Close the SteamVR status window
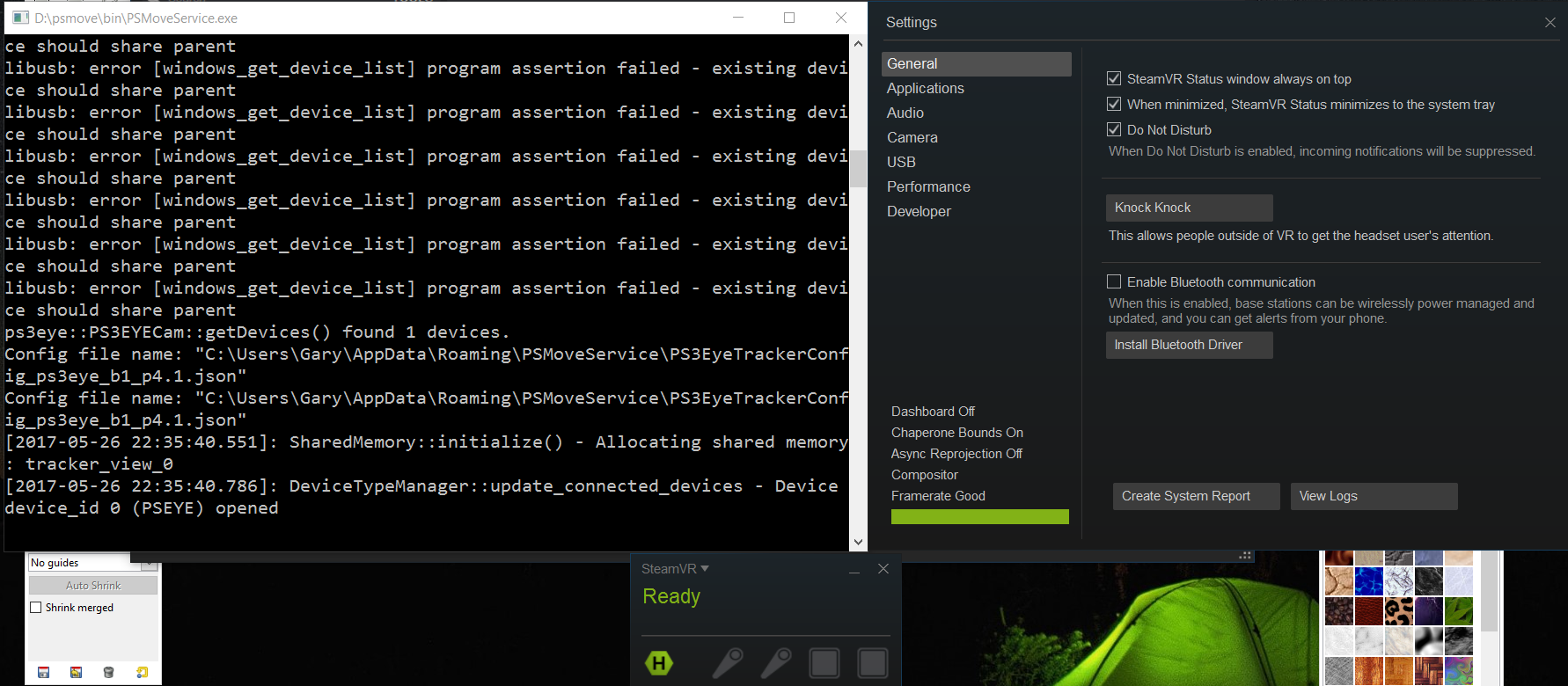This screenshot has height=686, width=1568. (x=883, y=569)
